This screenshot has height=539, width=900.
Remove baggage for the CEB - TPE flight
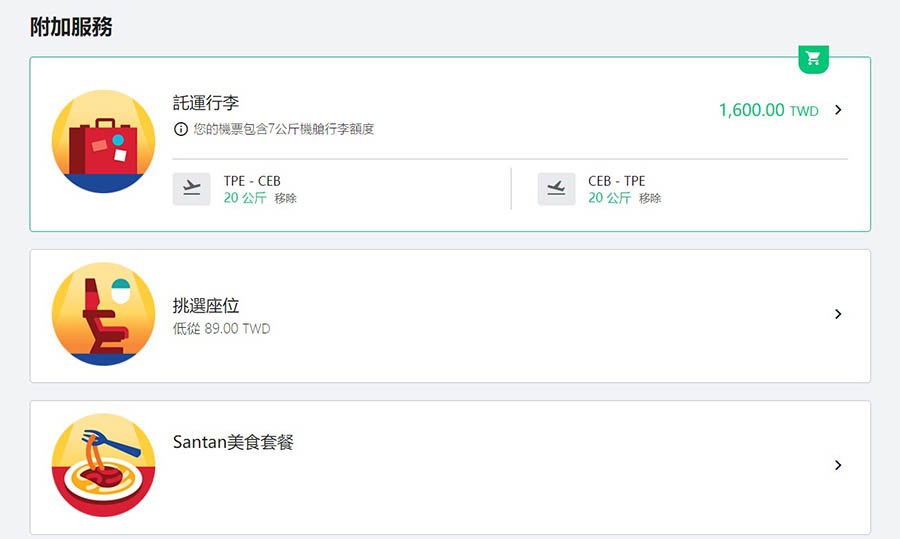coord(650,198)
